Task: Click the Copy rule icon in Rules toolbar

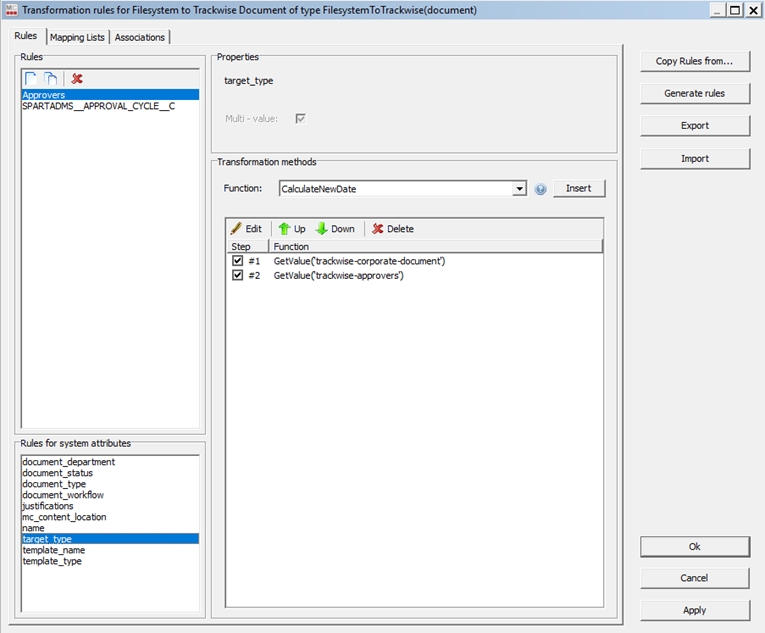Action: click(x=50, y=78)
